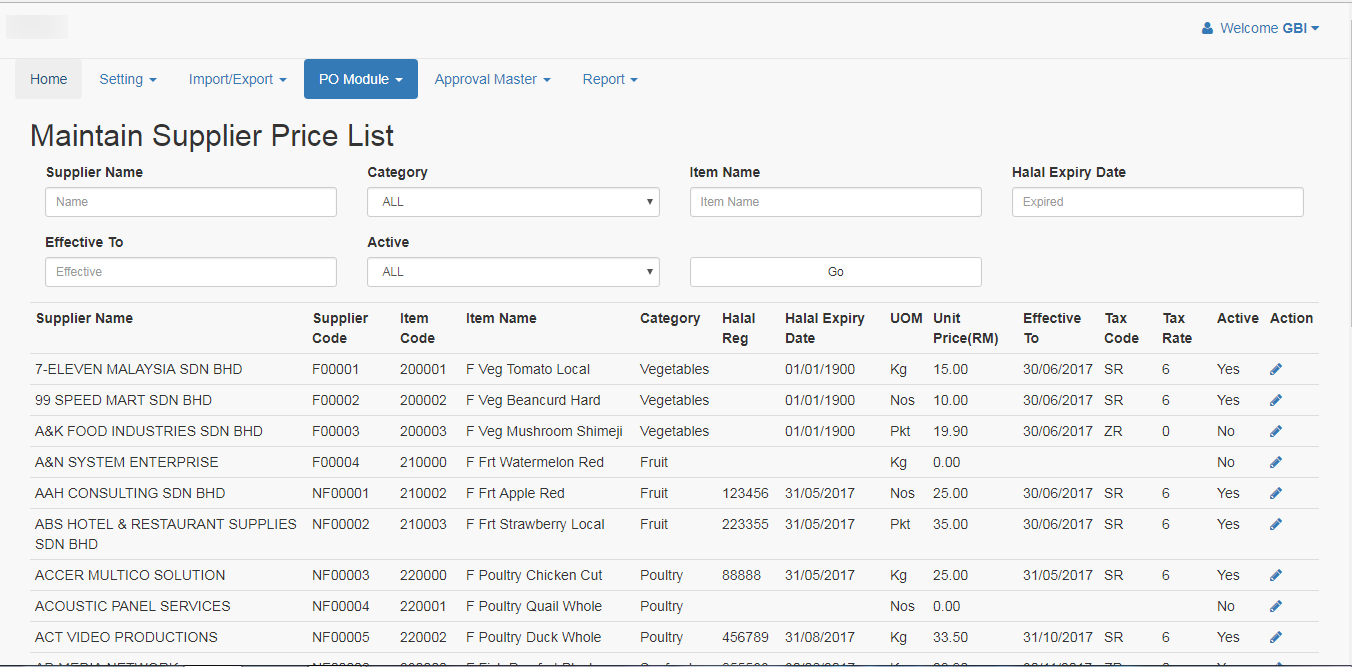Open the Active filter dropdown
The image size is (1352, 667).
(x=513, y=272)
